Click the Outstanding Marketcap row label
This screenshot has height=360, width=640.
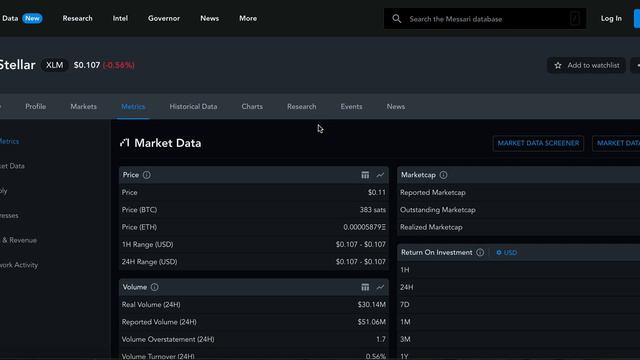438,210
